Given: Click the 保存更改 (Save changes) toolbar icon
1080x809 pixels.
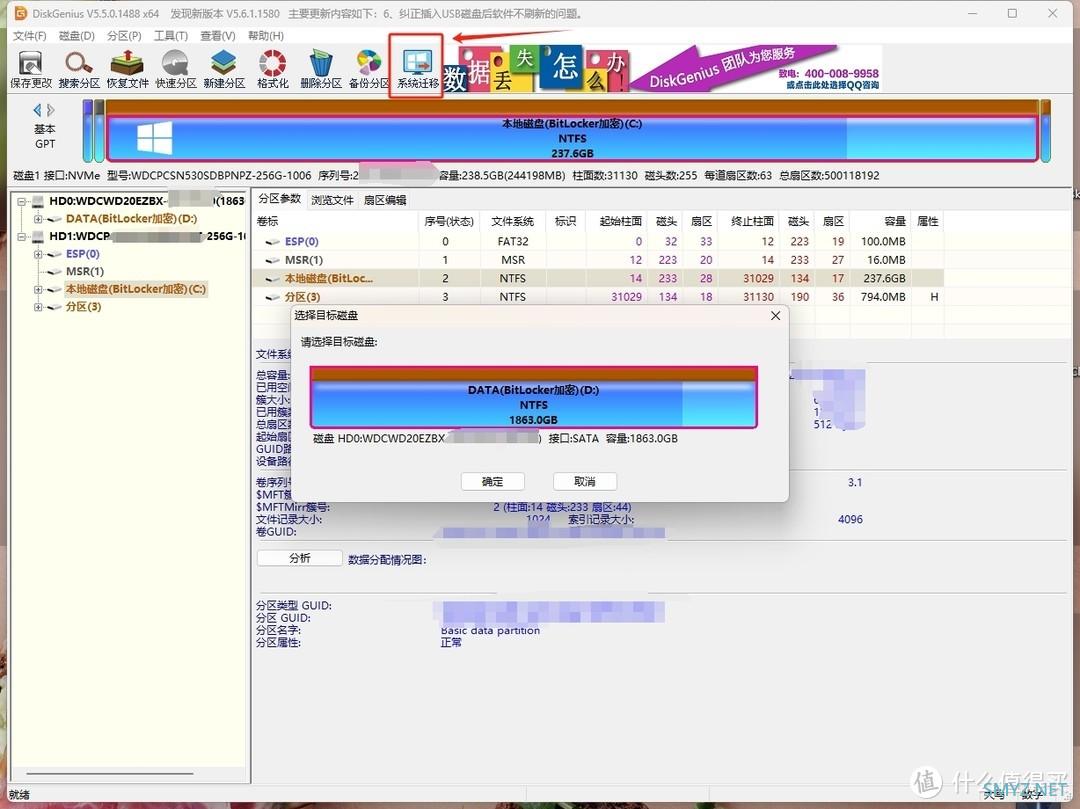Looking at the screenshot, I should pyautogui.click(x=30, y=70).
